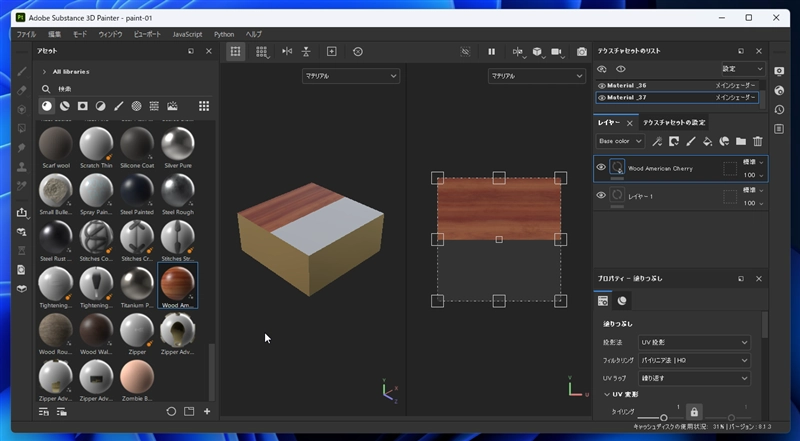Open the UVラップ 繰り返す dropdown
Screen dimensions: 800x441
694,378
